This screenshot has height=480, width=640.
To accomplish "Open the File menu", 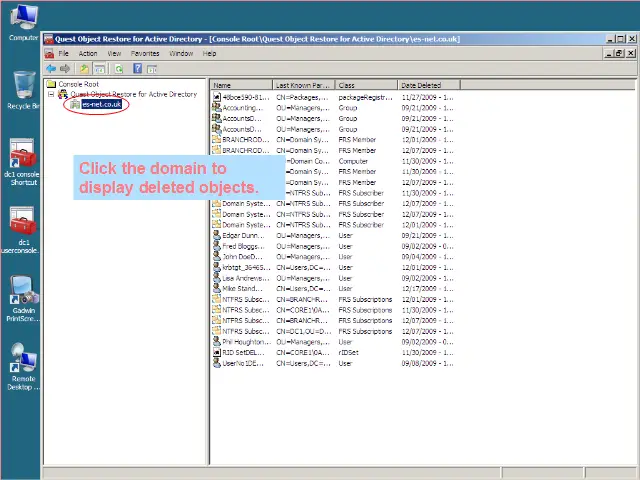I will point(63,53).
